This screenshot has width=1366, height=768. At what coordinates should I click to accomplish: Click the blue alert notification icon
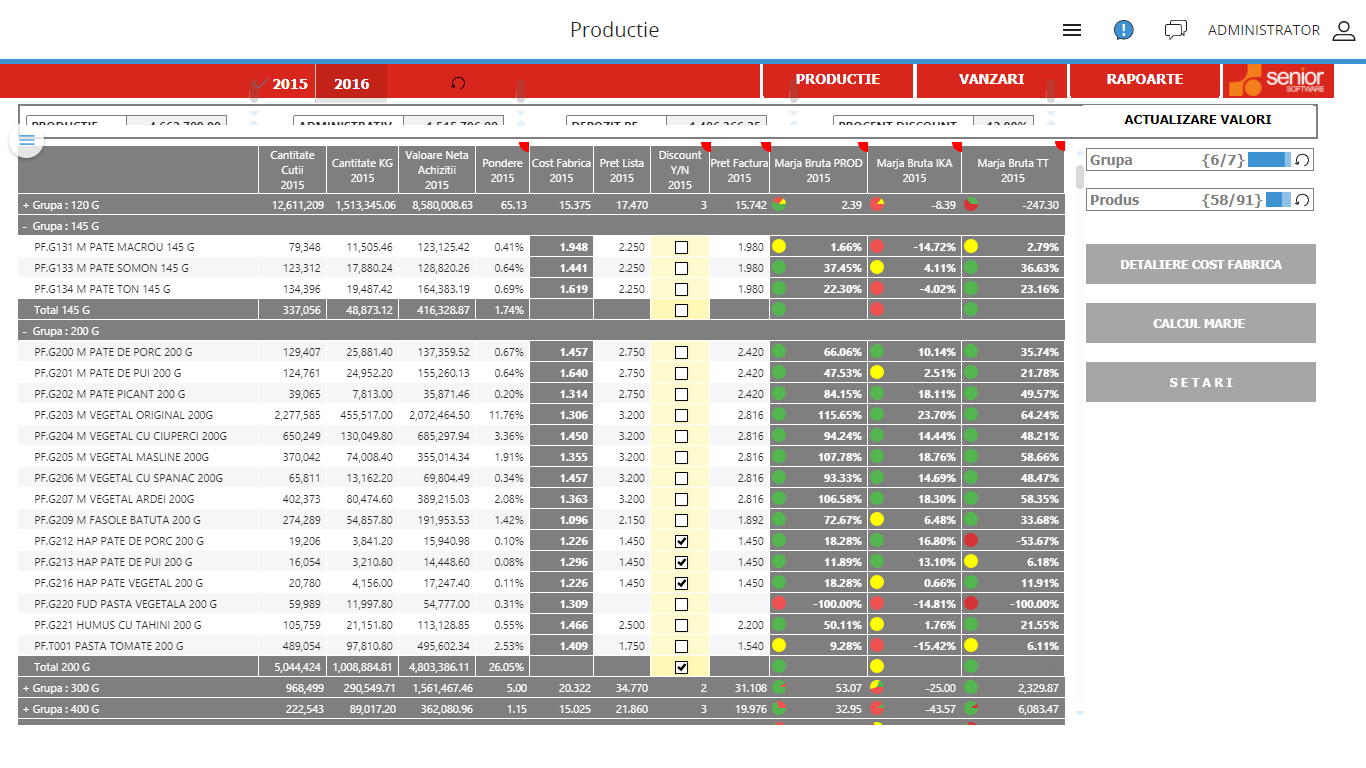click(1124, 30)
